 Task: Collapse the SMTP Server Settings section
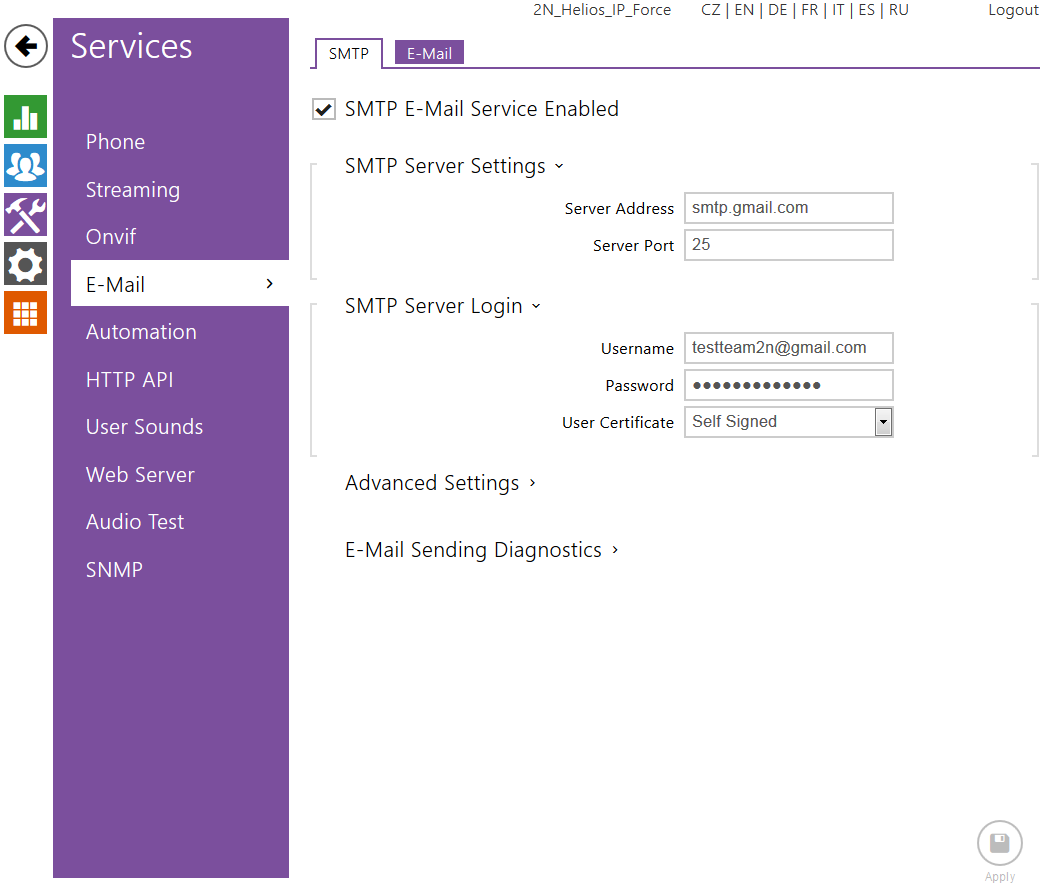coord(454,166)
